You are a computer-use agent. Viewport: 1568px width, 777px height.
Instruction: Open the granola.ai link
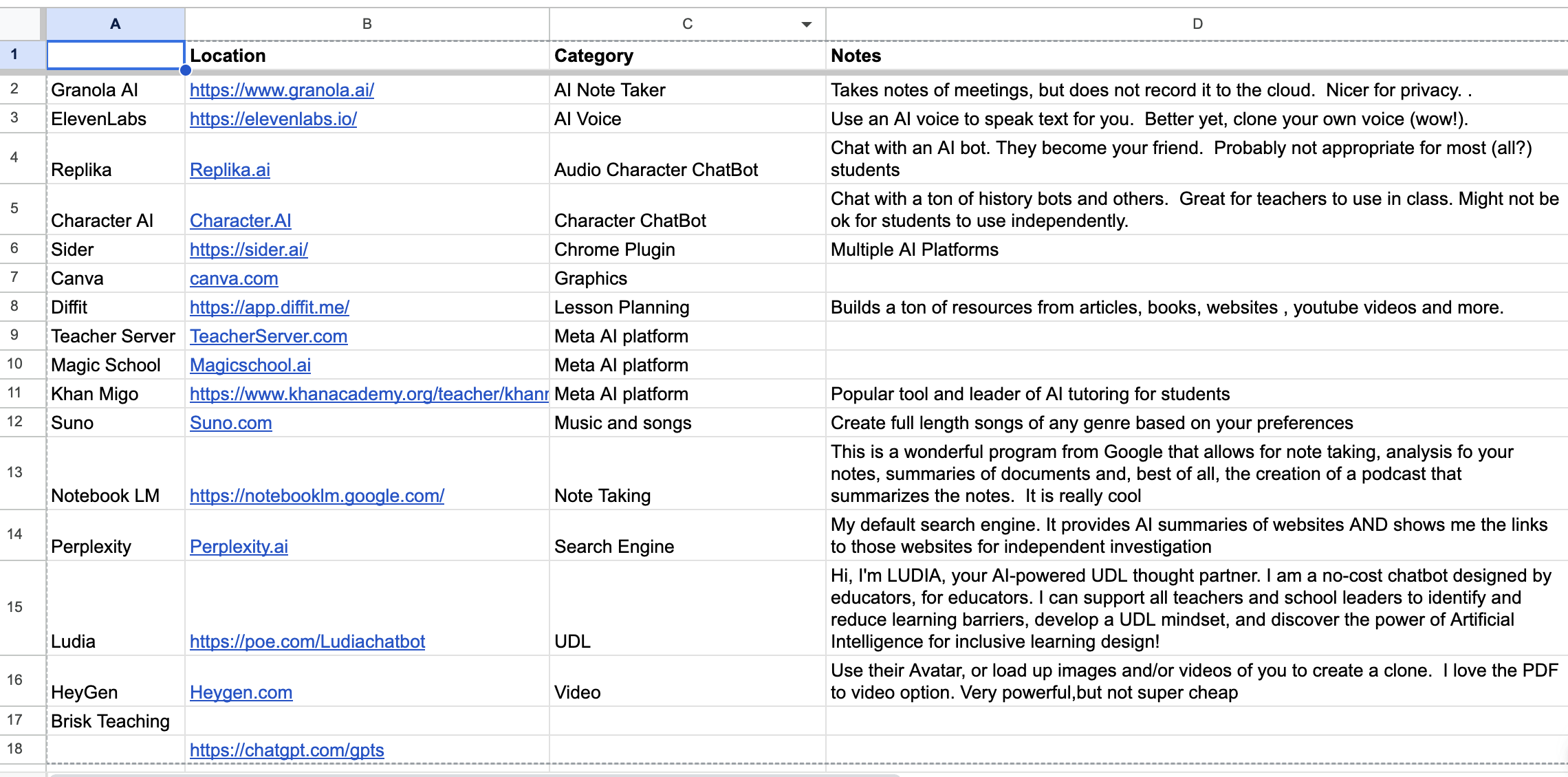(282, 90)
